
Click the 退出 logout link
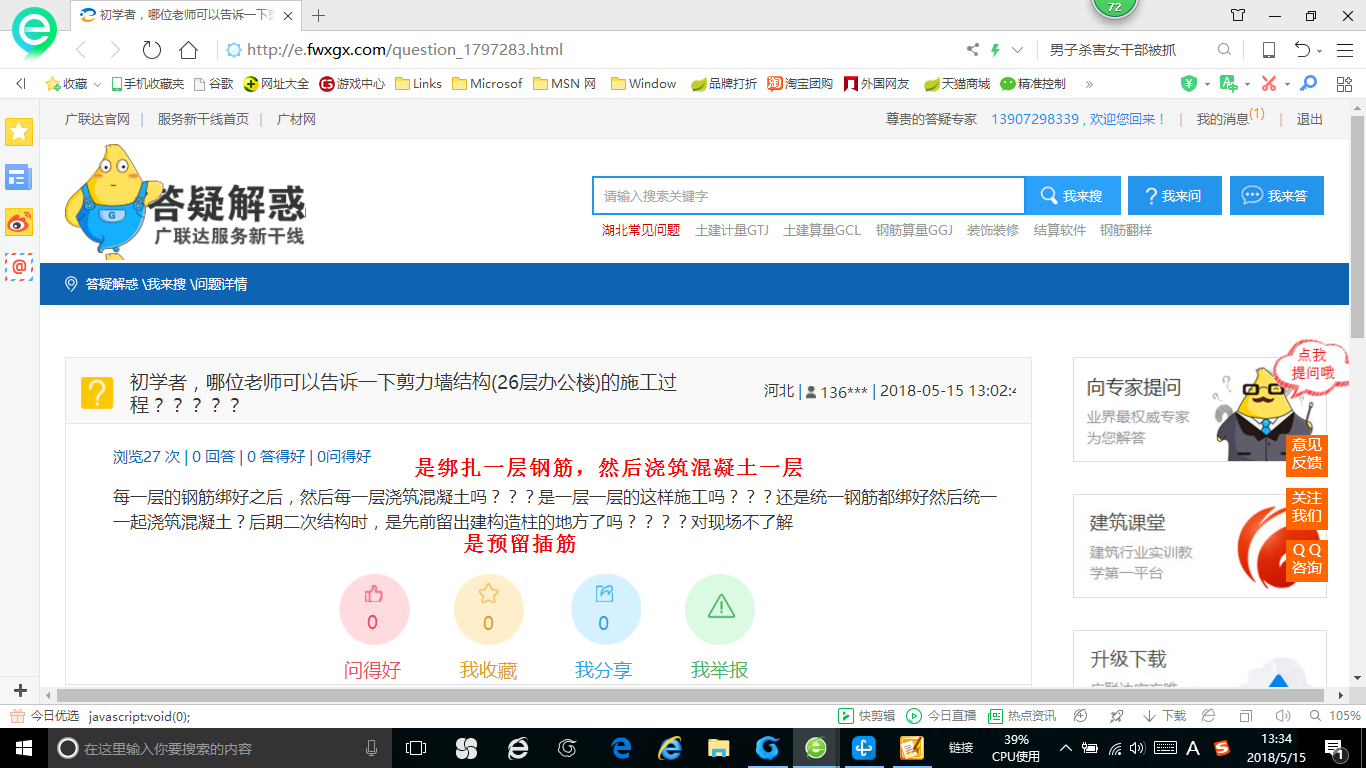point(1310,119)
